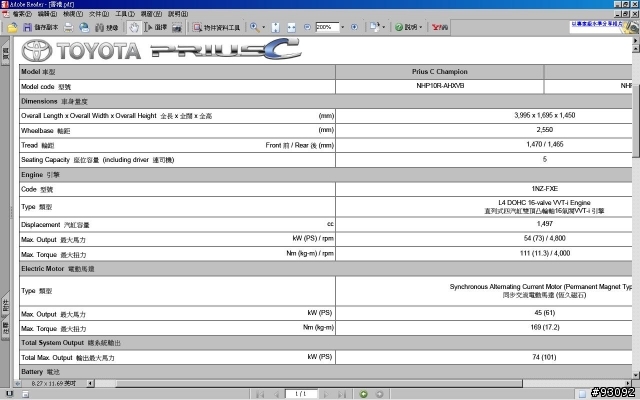Click the Yahoo toolbar icon
The image size is (640, 400).
[x=440, y=27]
